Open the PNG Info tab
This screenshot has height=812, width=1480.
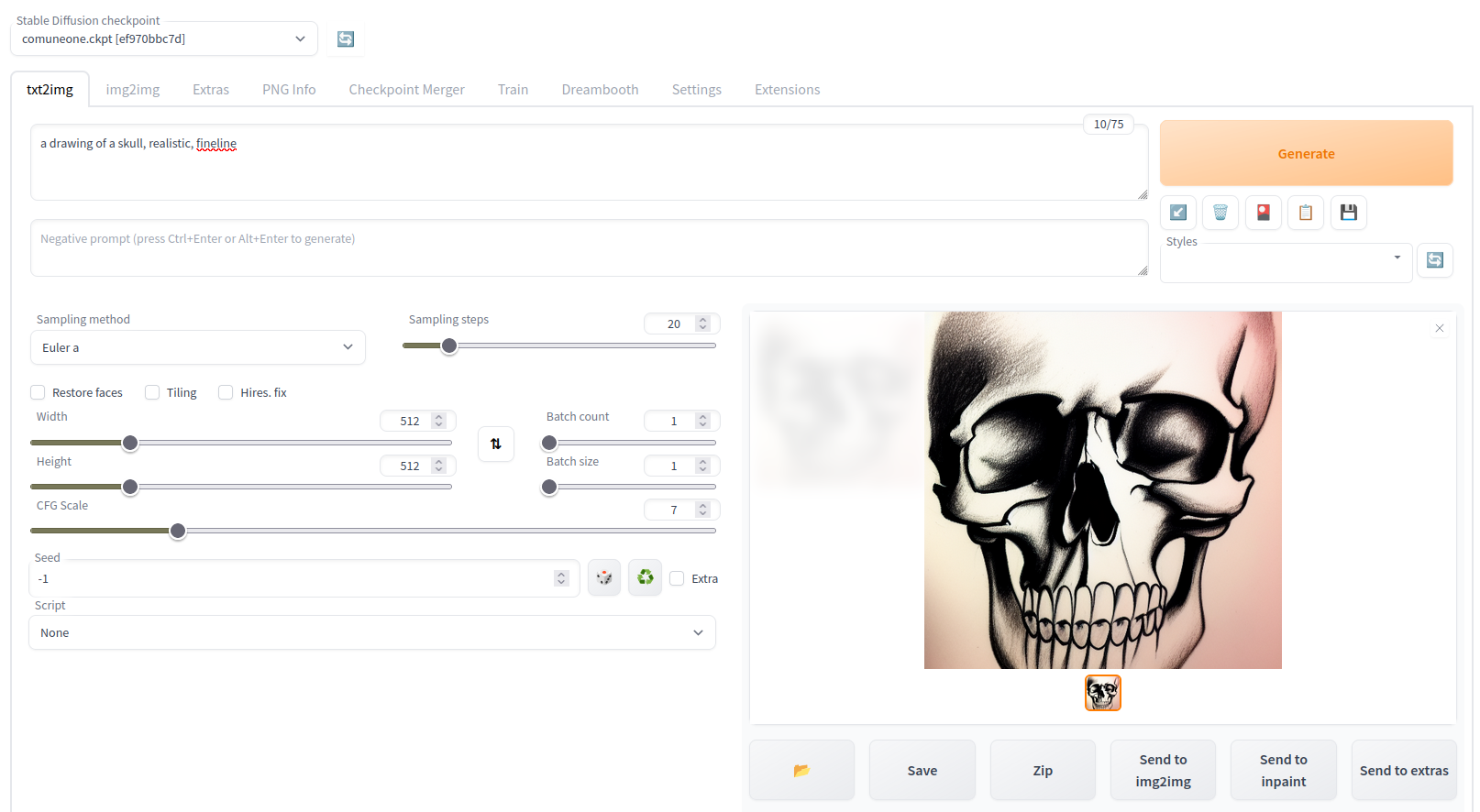point(289,90)
